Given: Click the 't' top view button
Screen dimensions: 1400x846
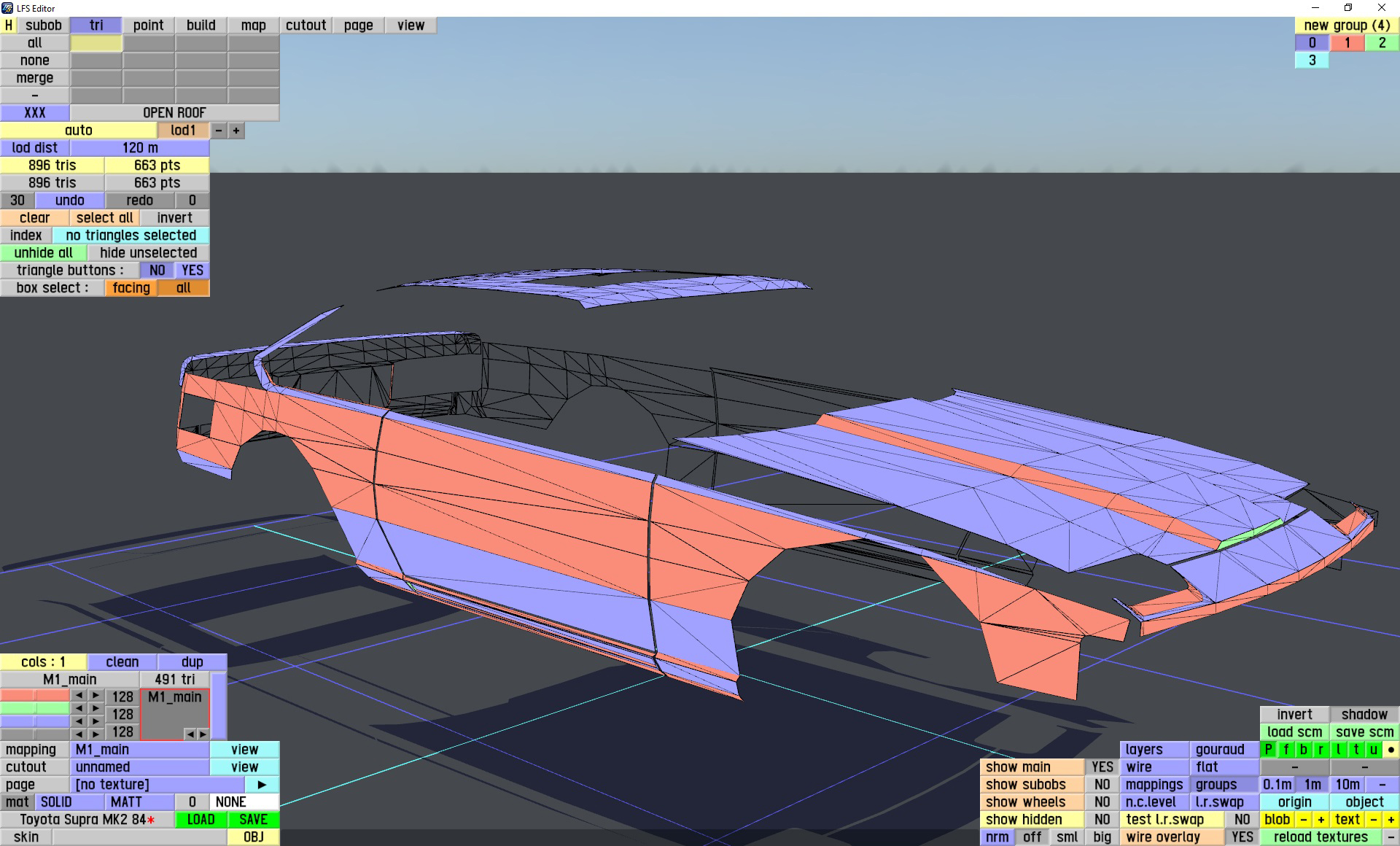Looking at the screenshot, I should [1356, 749].
